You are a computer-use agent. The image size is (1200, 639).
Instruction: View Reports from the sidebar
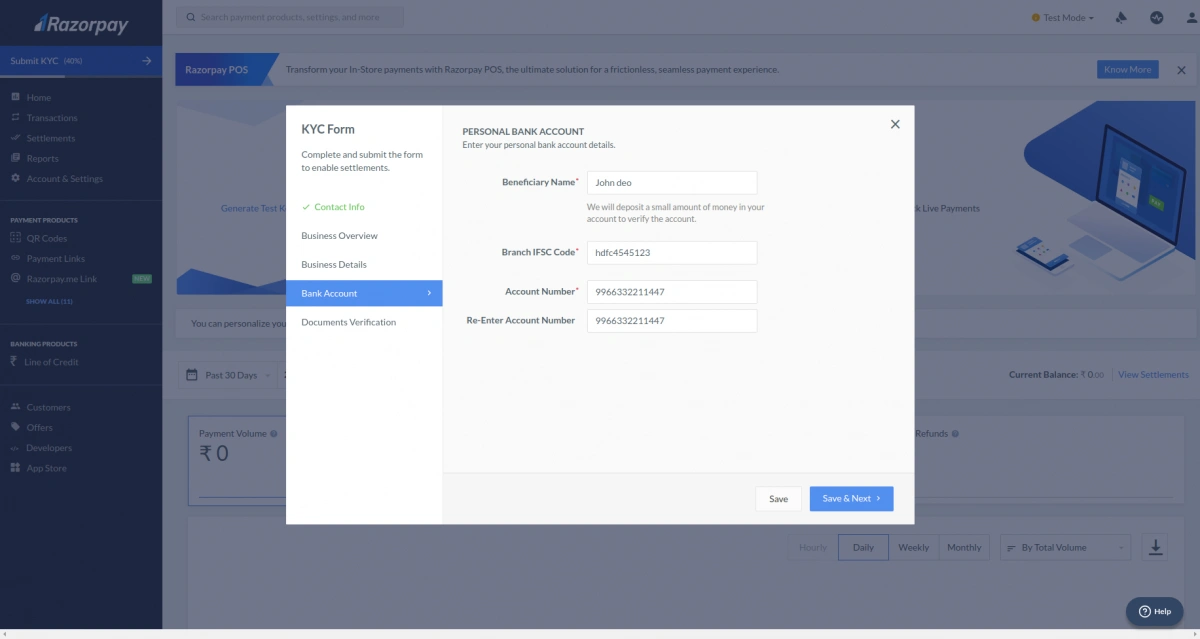(42, 158)
